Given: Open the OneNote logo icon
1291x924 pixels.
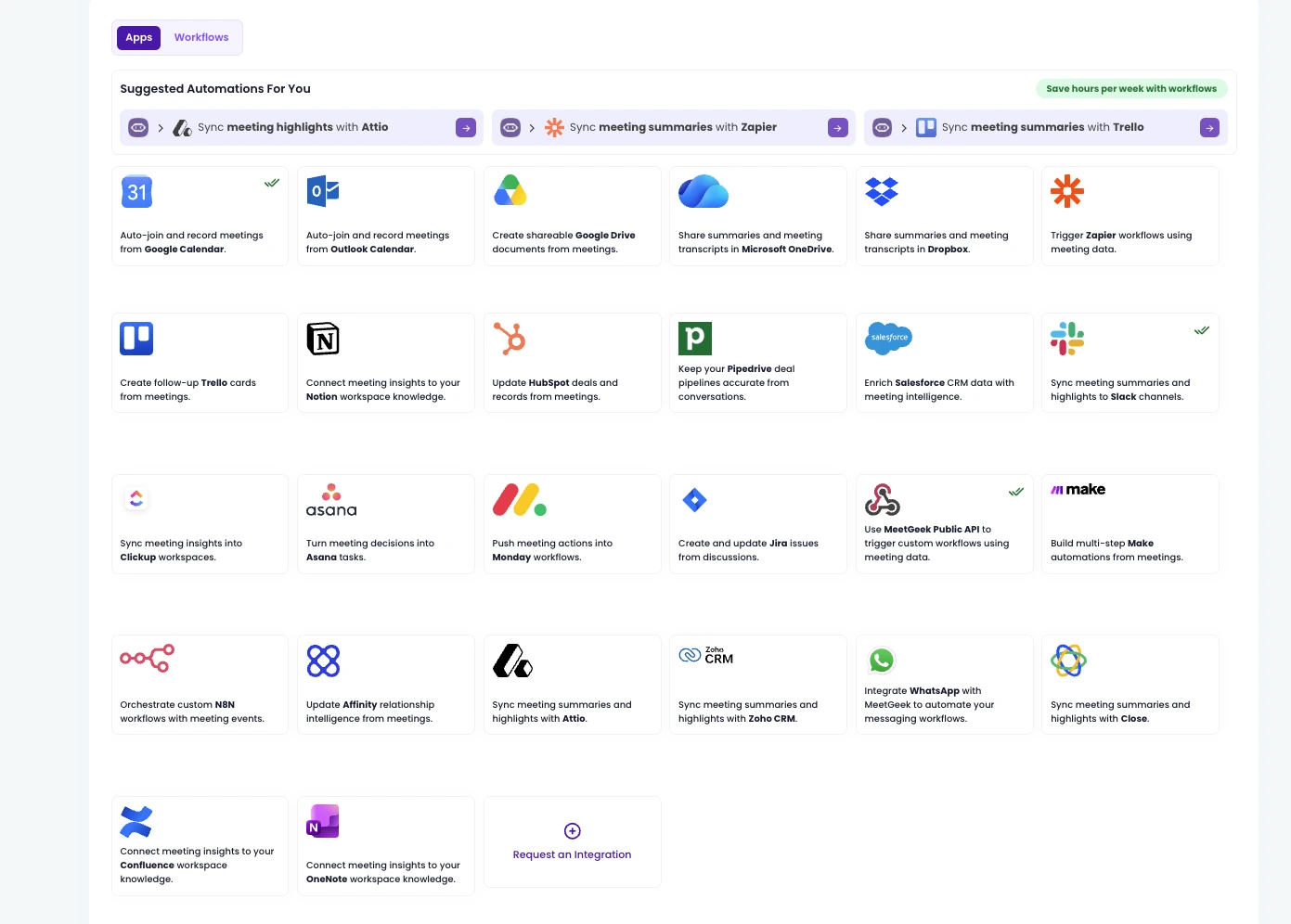Looking at the screenshot, I should point(323,821).
